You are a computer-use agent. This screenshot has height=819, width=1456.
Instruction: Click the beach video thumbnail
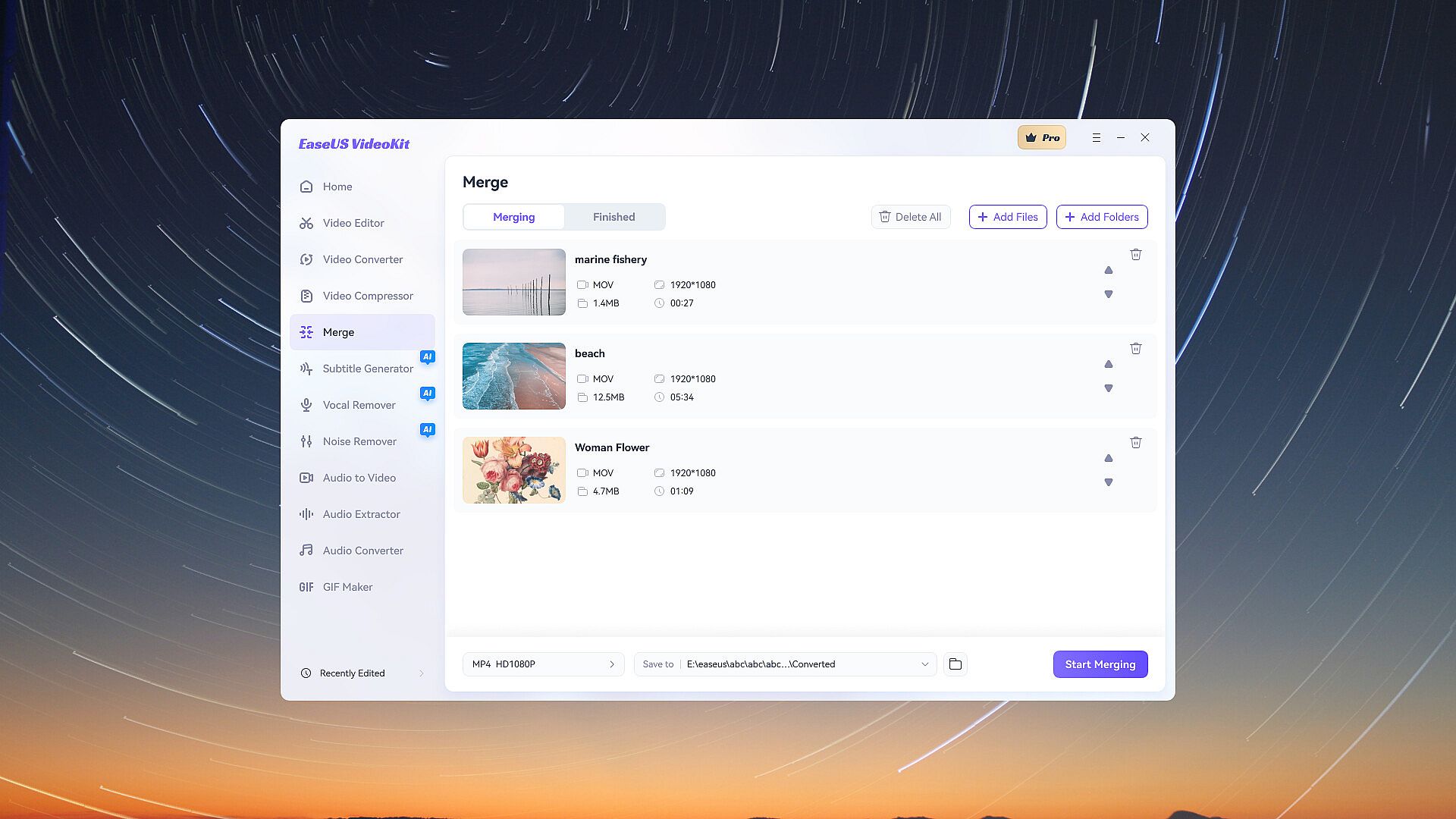[513, 376]
